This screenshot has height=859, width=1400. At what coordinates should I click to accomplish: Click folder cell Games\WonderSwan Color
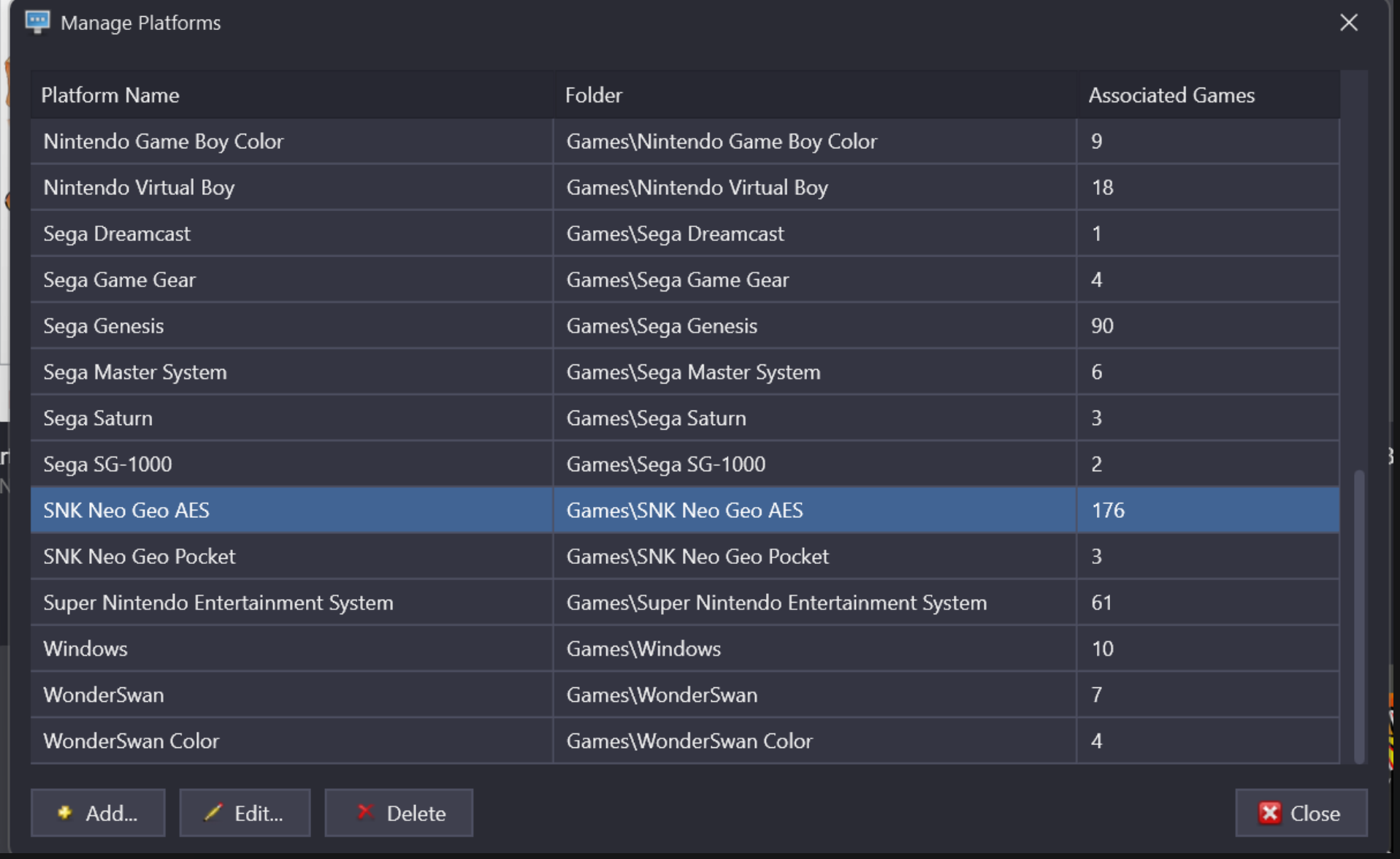tap(815, 740)
